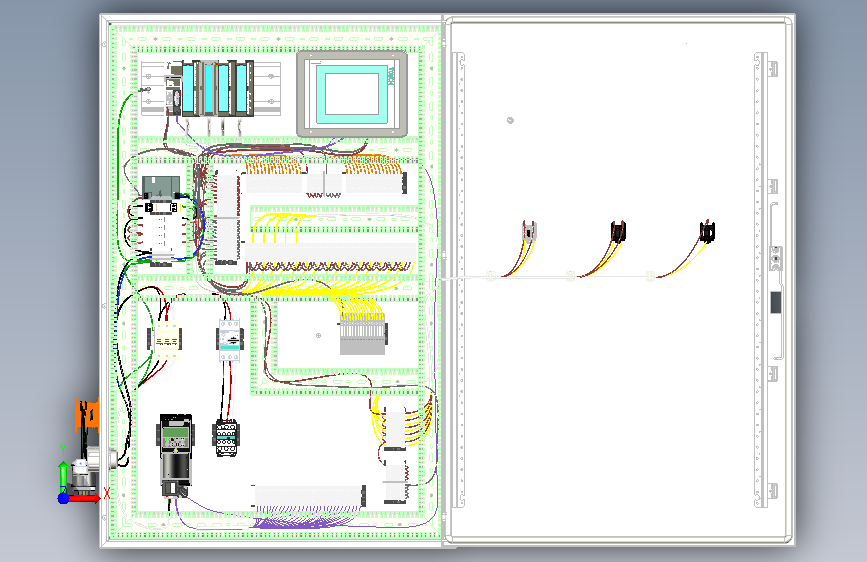Pick the circuit breaker with cyan label
Image resolution: width=867 pixels, height=562 pixels.
click(x=229, y=340)
